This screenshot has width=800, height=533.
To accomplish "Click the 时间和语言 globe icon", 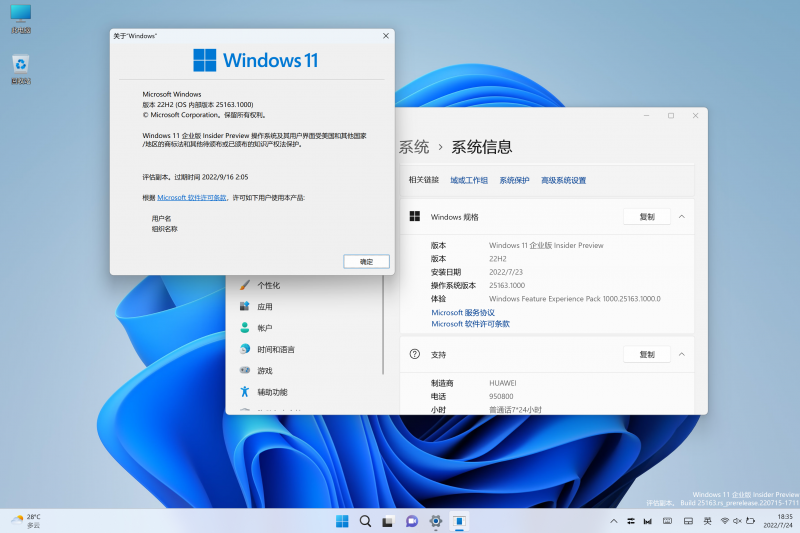I will tap(245, 349).
